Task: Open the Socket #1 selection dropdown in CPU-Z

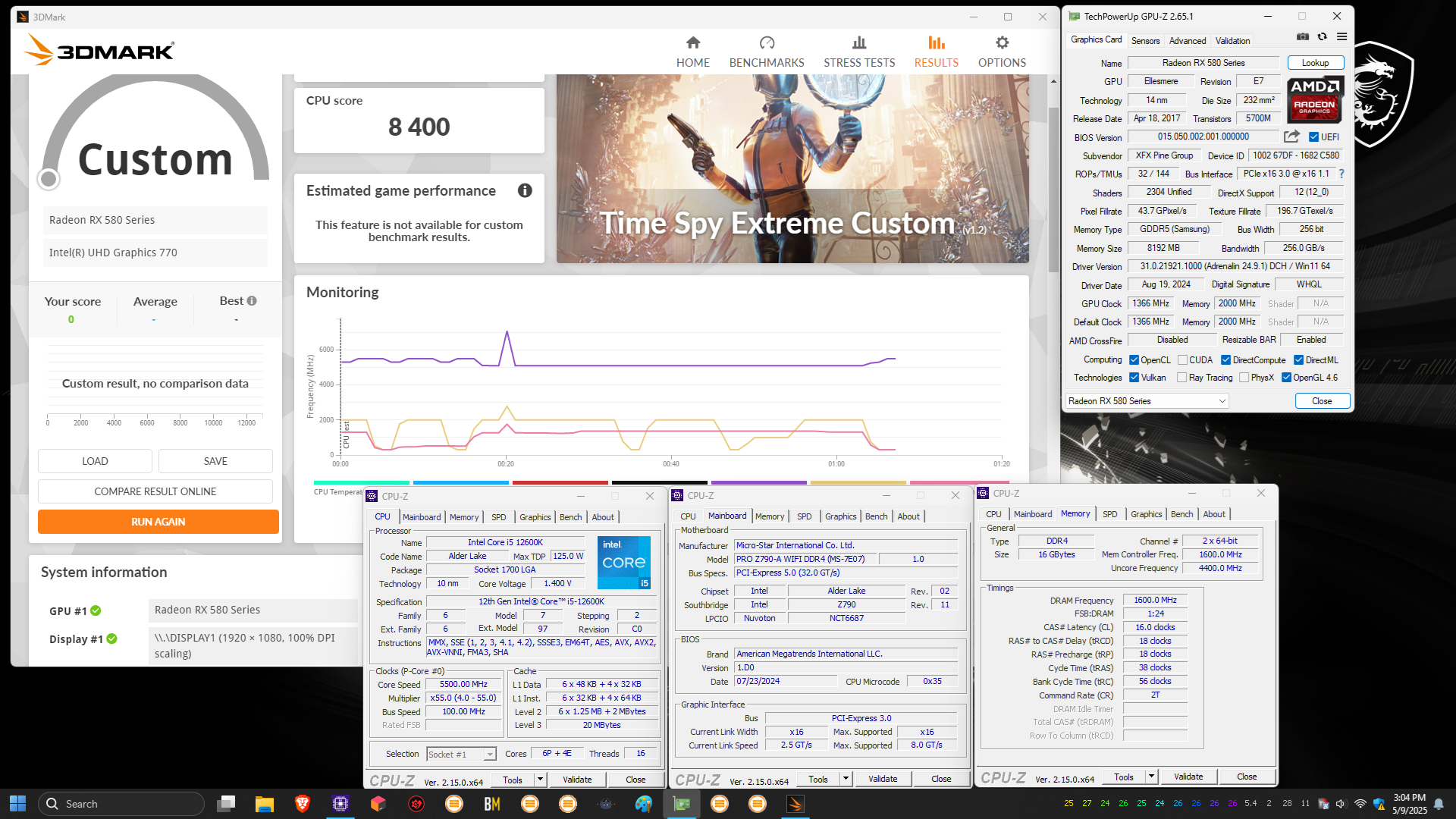Action: [461, 754]
